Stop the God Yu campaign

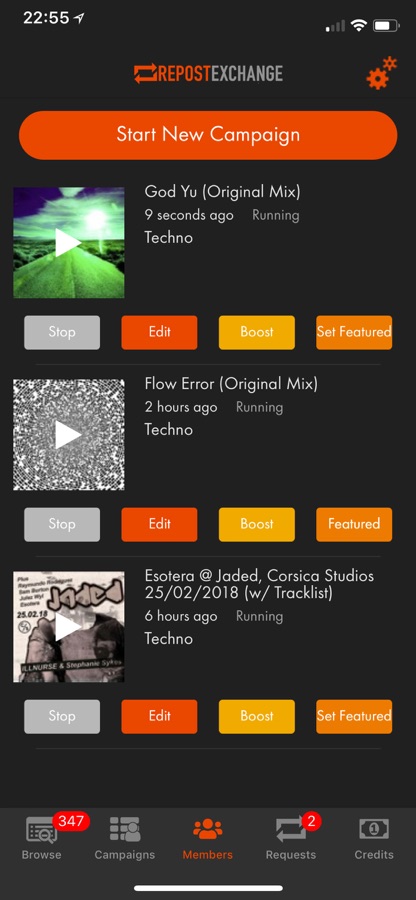62,332
